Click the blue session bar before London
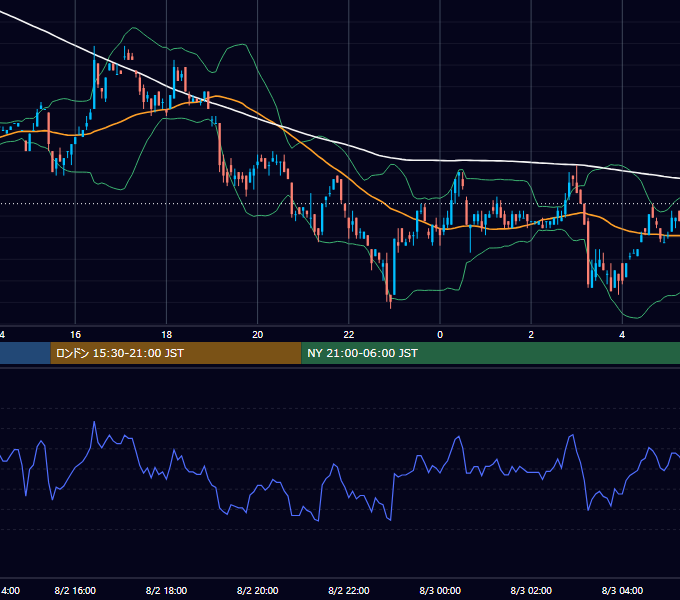 25,353
